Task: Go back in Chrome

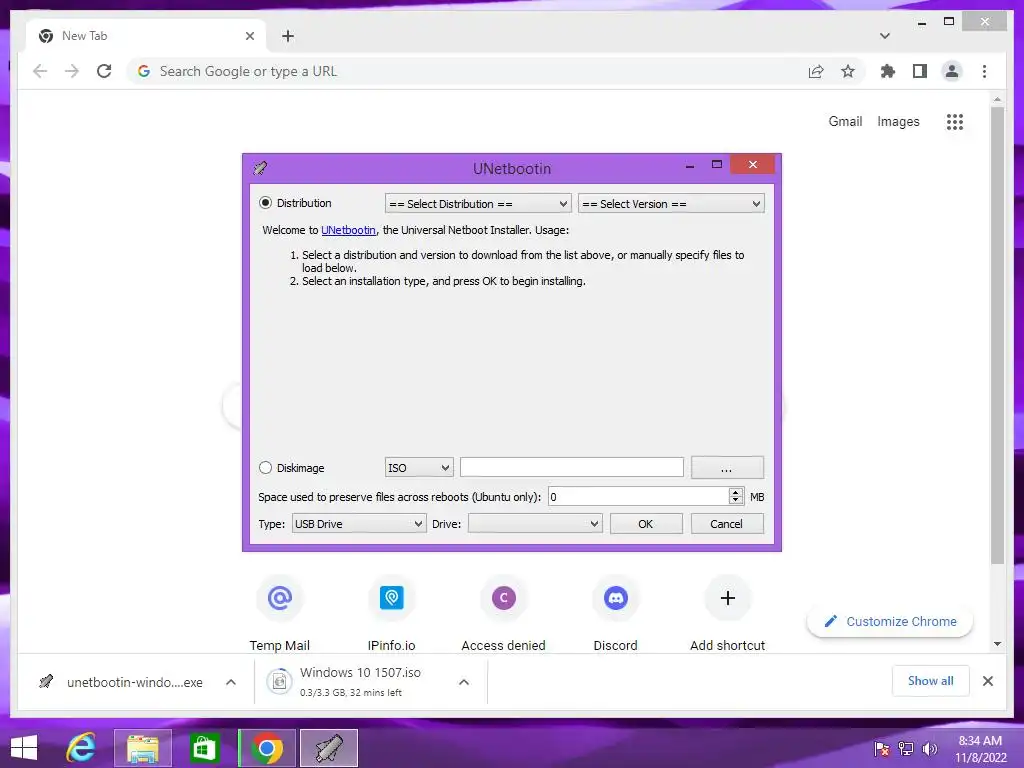Action: pos(40,71)
